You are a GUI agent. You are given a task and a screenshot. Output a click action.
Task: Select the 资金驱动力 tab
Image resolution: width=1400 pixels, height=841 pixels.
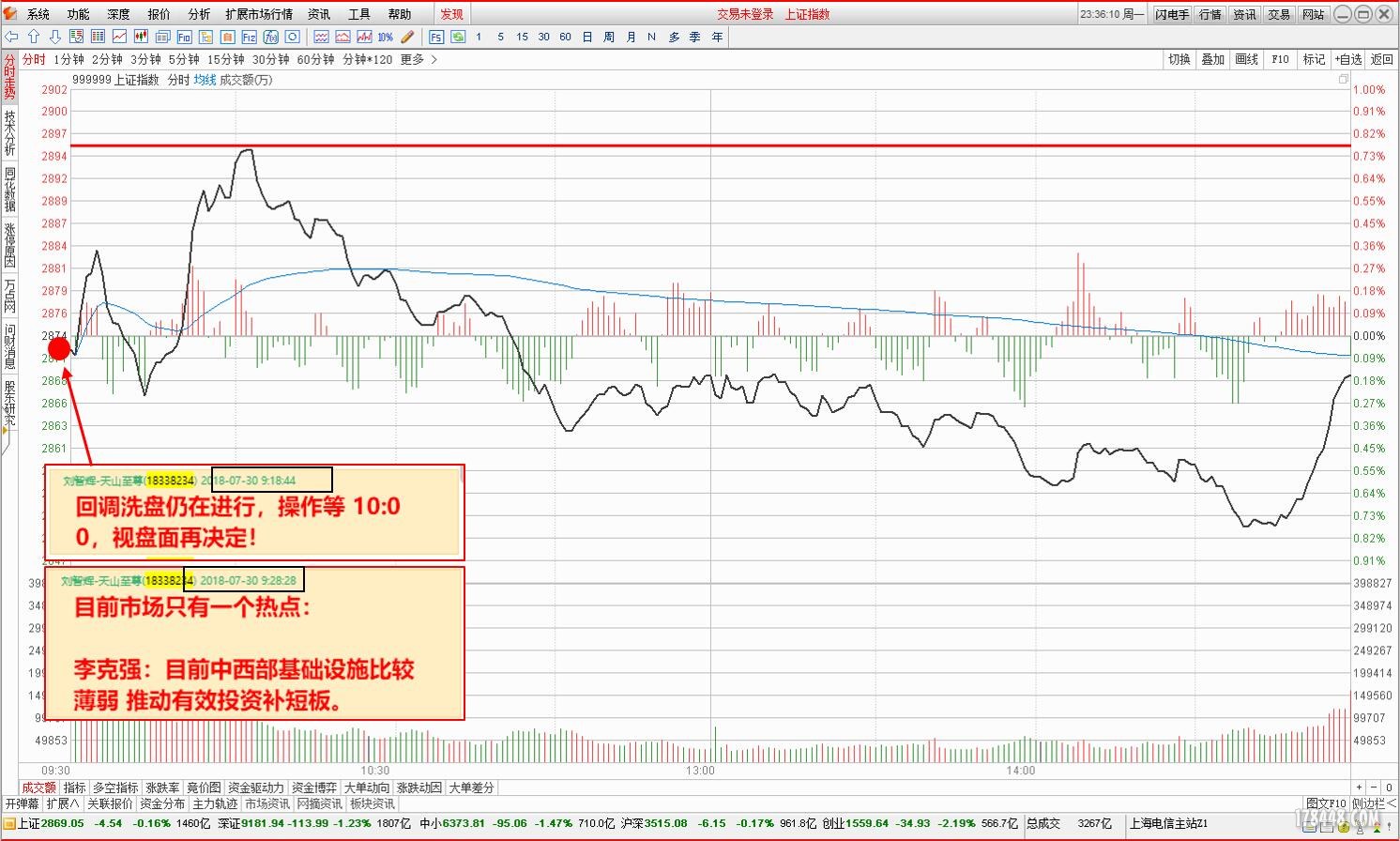point(256,787)
